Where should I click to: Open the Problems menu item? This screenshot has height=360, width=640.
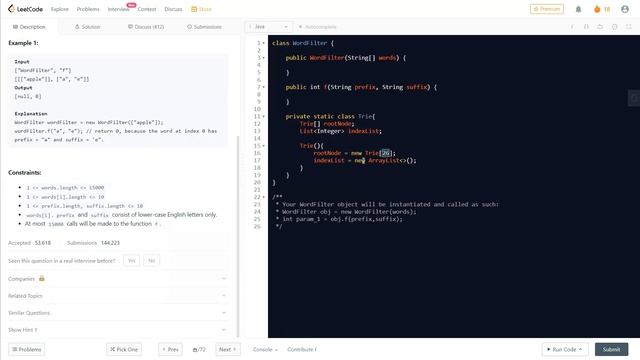[88, 9]
